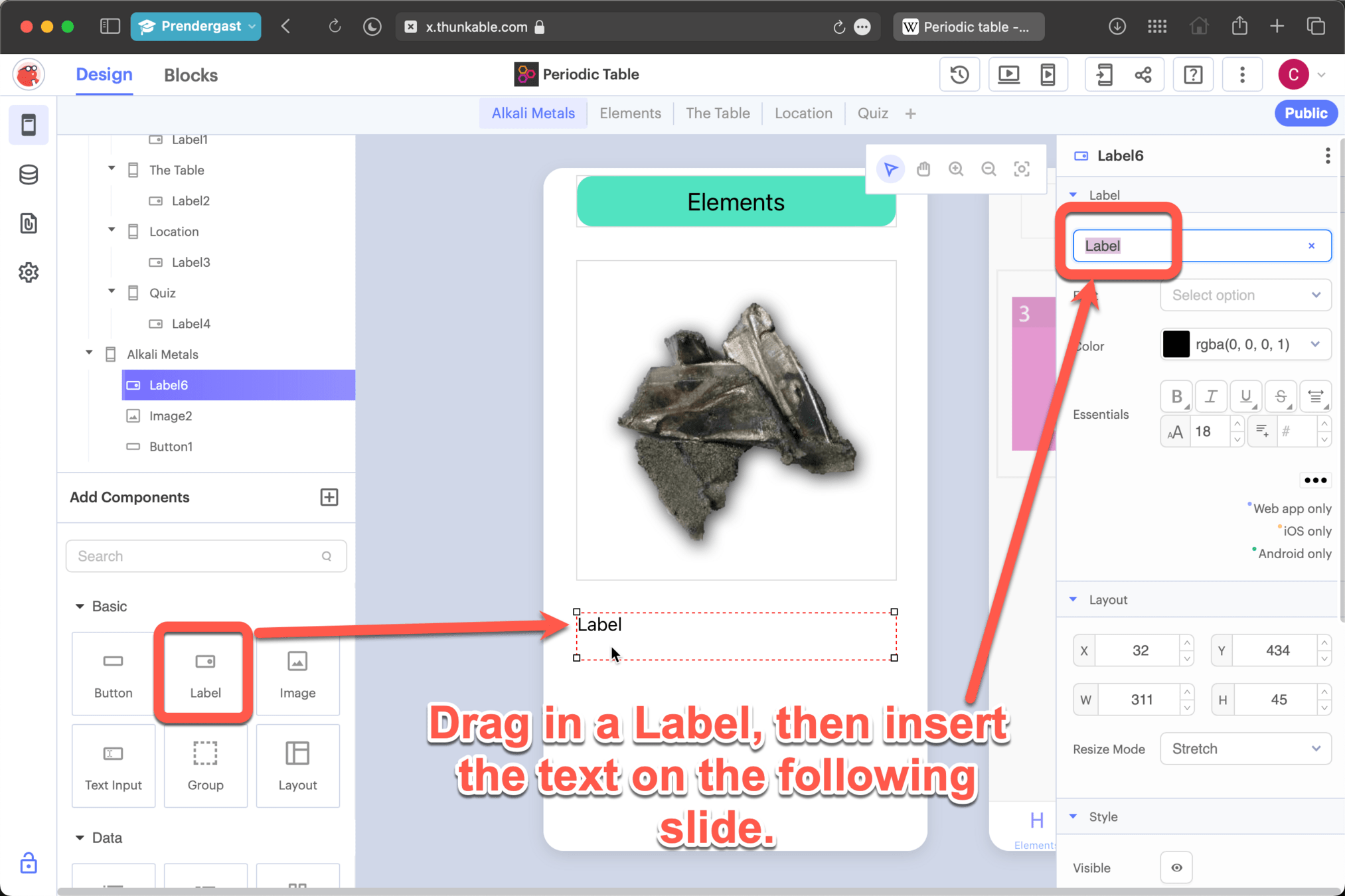1345x896 pixels.
Task: Toggle bold text formatting
Action: tap(1176, 396)
